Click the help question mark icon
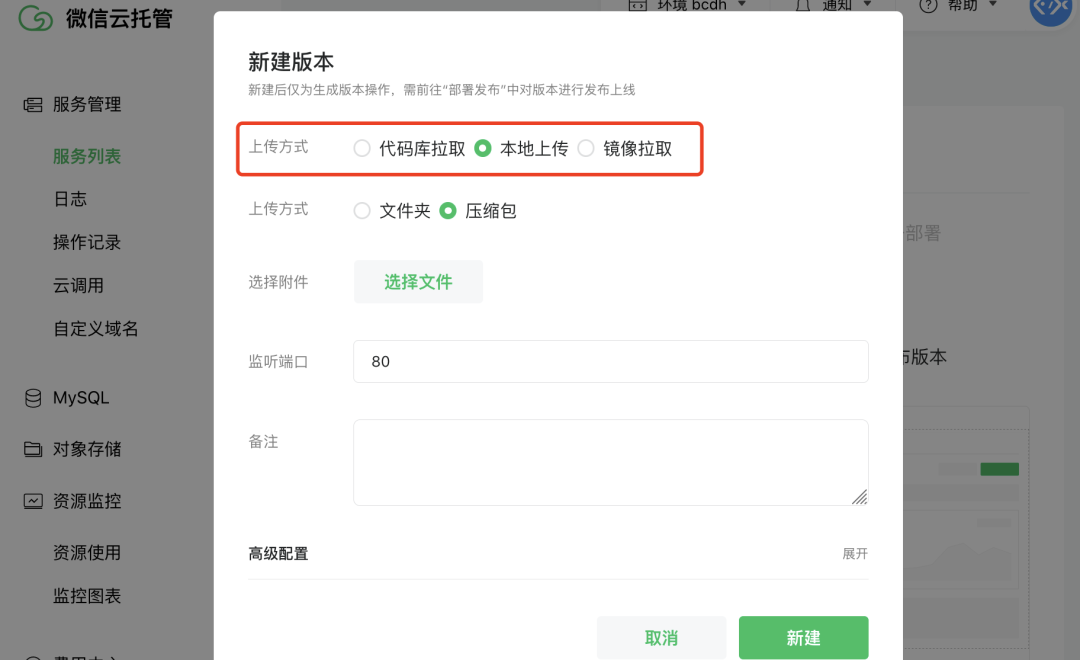The width and height of the screenshot is (1080, 660). coord(928,6)
